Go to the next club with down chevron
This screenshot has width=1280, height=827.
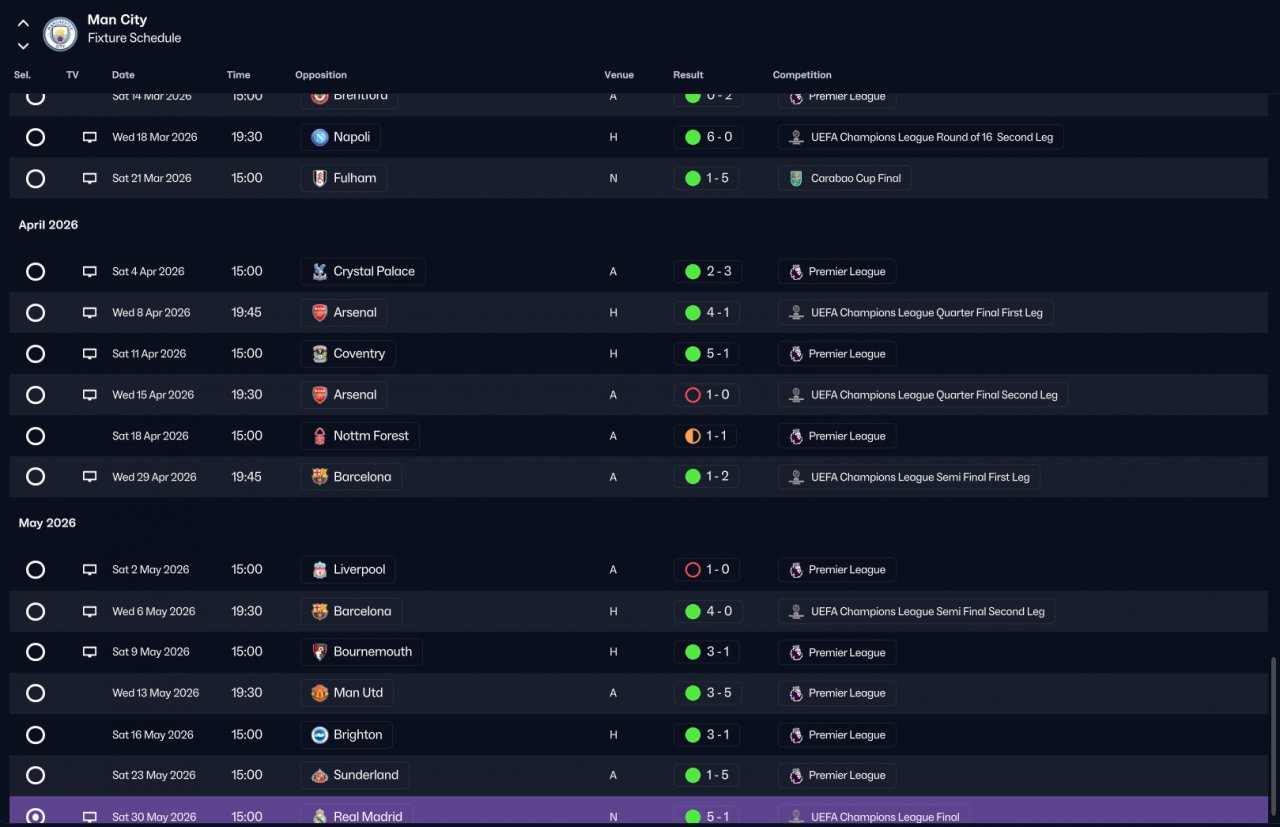click(23, 46)
